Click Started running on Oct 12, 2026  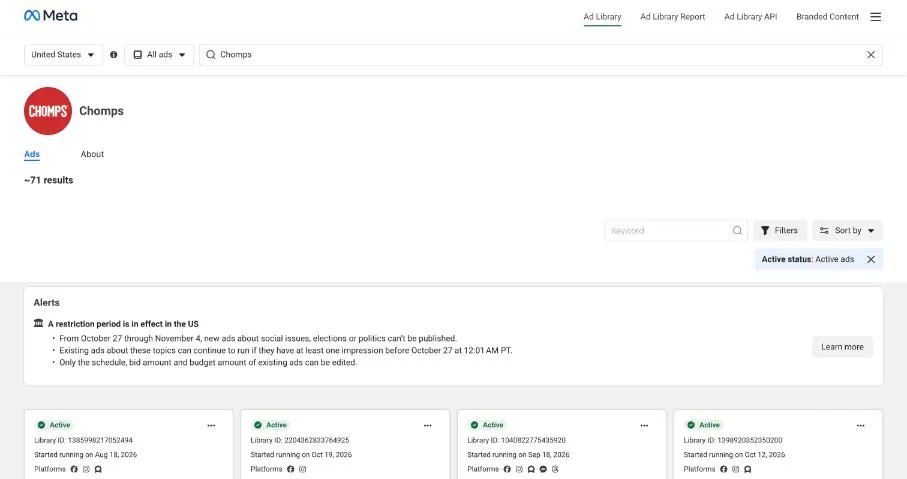point(734,455)
